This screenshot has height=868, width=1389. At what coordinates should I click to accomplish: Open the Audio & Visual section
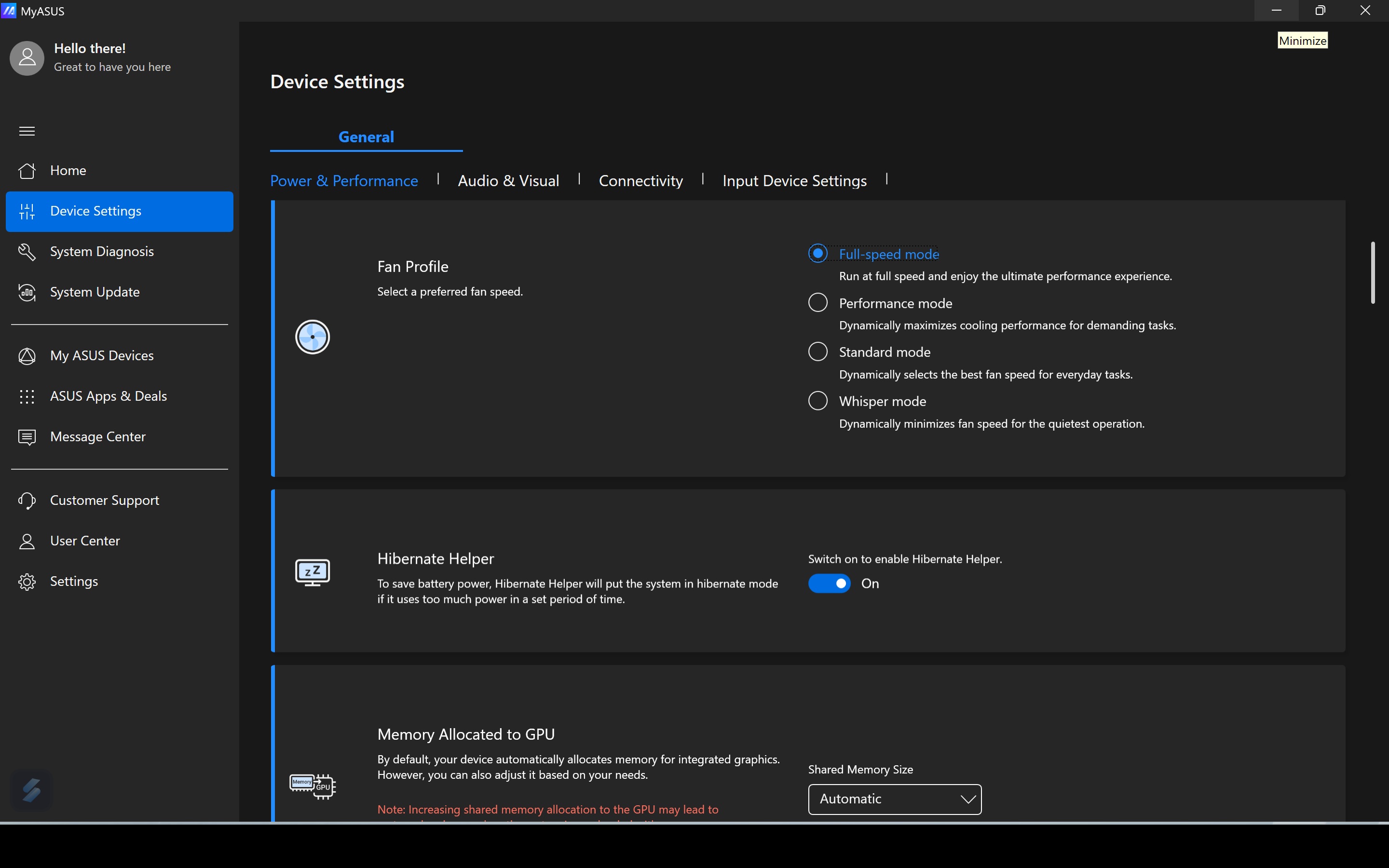click(x=508, y=181)
